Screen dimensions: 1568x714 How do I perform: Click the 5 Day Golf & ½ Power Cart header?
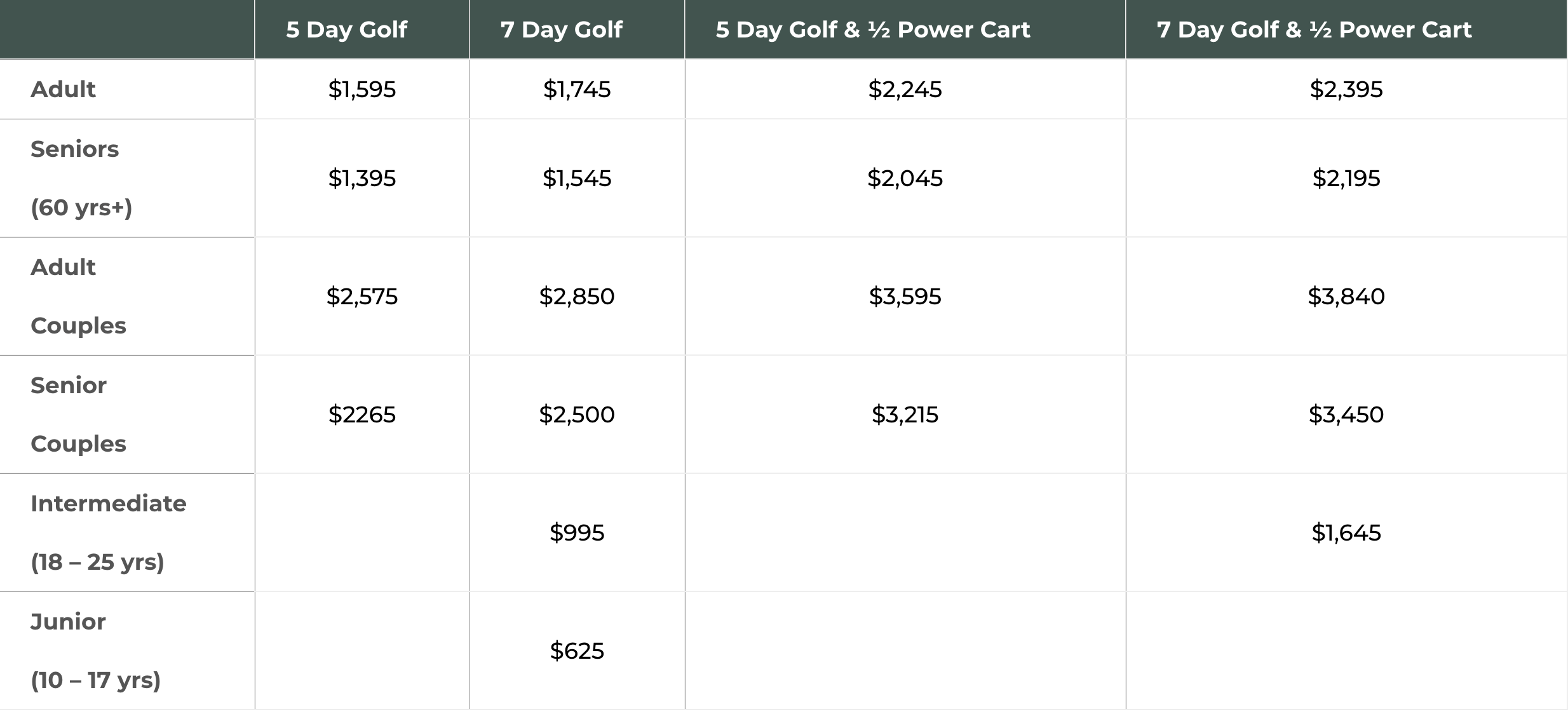pyautogui.click(x=873, y=30)
